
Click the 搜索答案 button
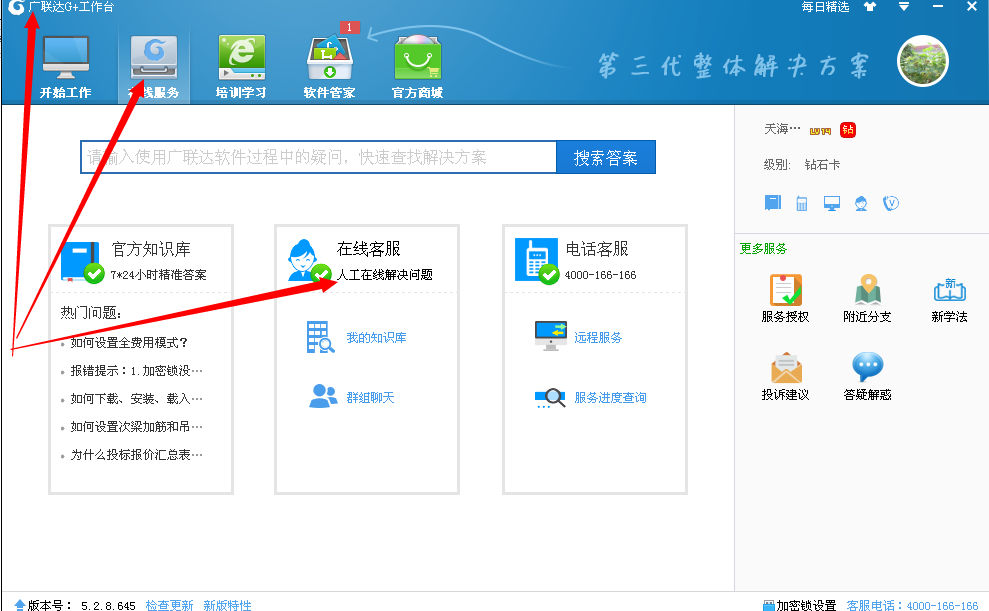[x=606, y=157]
